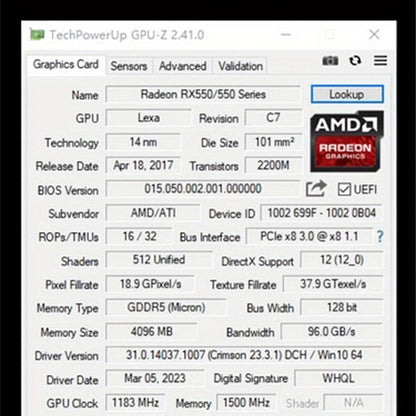416x416 pixels.
Task: Click the Lookup button
Action: 347,94
